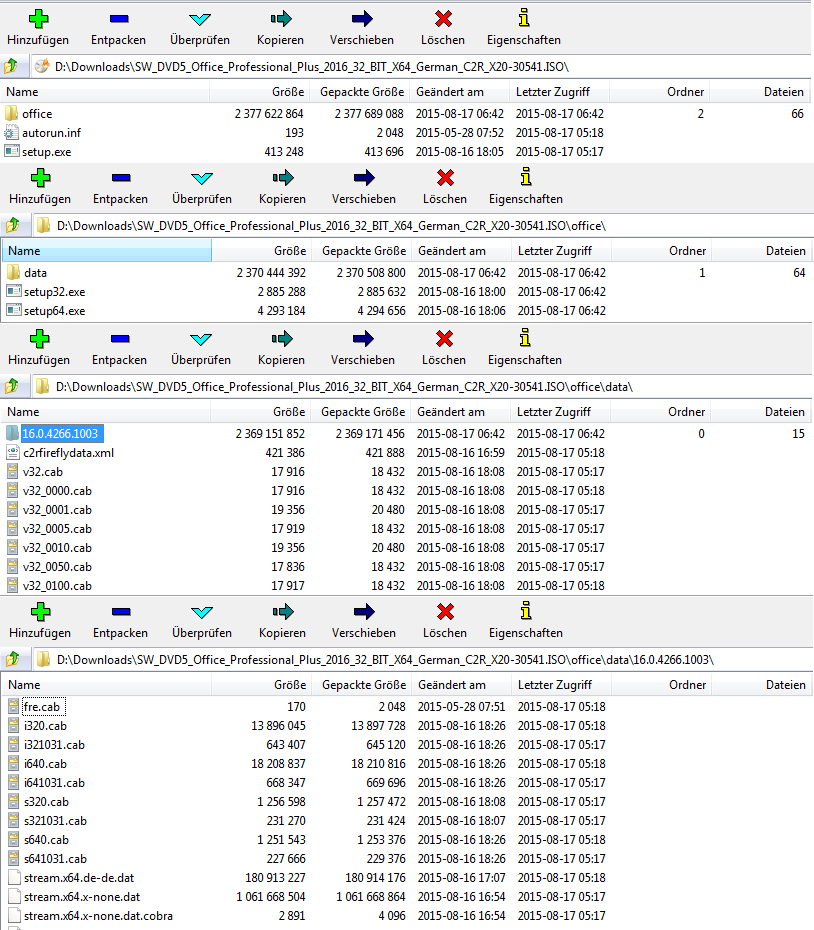Click Überprüfen in the ISO root pane toolbar
The height and width of the screenshot is (930, 814).
pyautogui.click(x=200, y=28)
